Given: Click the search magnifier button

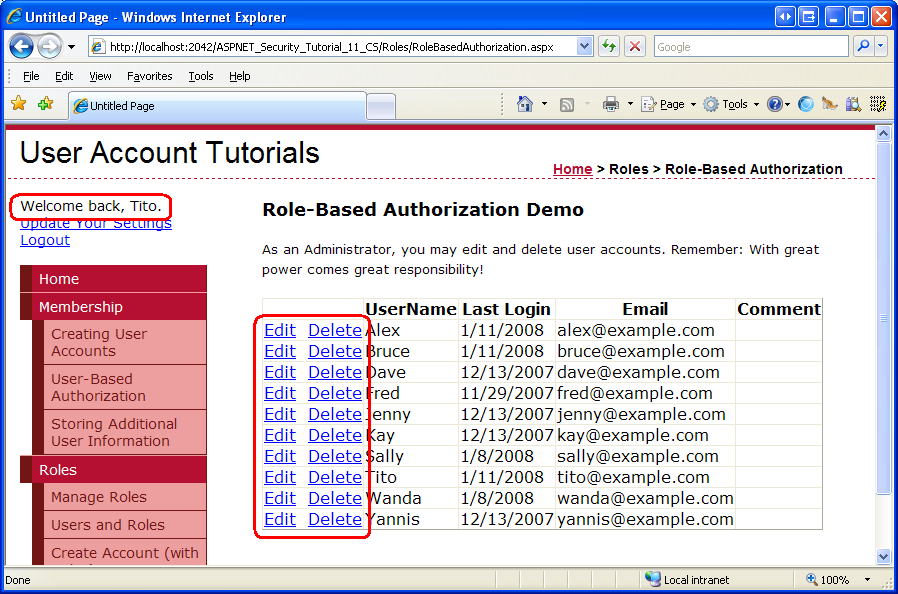Looking at the screenshot, I should pyautogui.click(x=864, y=46).
